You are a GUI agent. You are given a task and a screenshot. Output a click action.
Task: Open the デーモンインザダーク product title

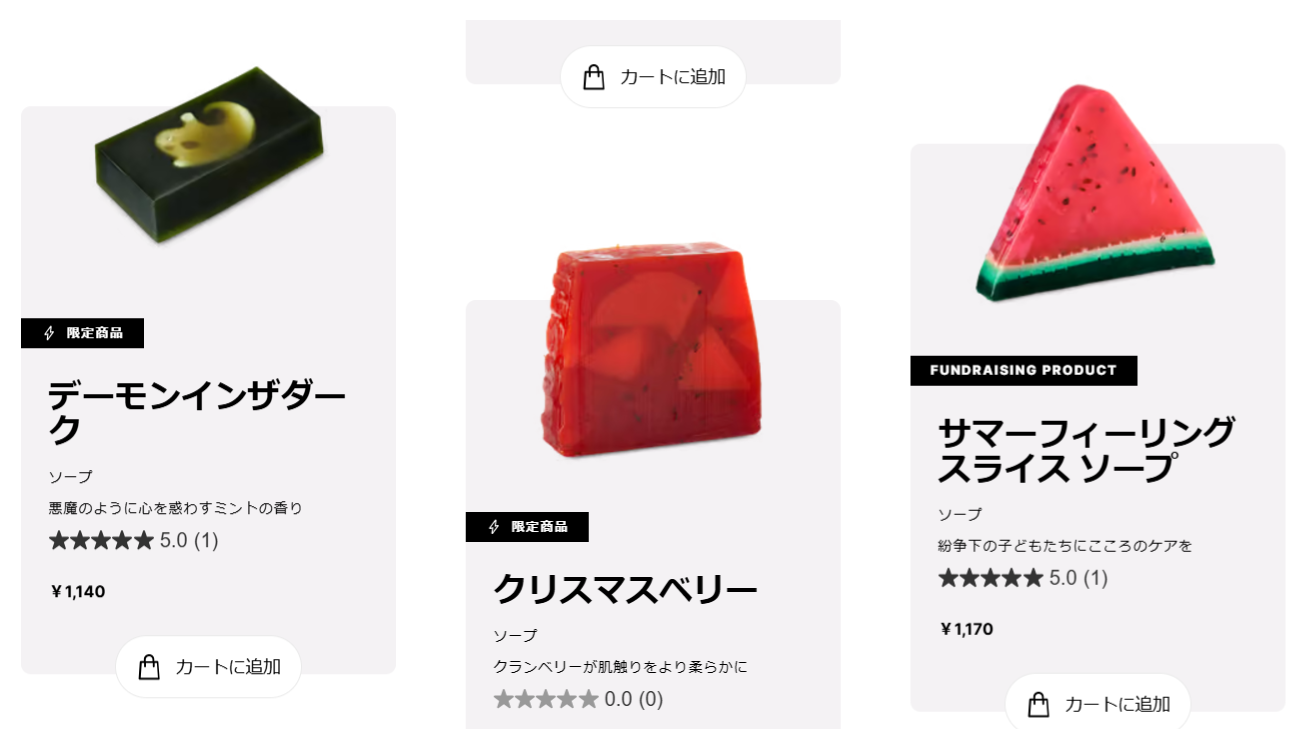pyautogui.click(x=197, y=413)
